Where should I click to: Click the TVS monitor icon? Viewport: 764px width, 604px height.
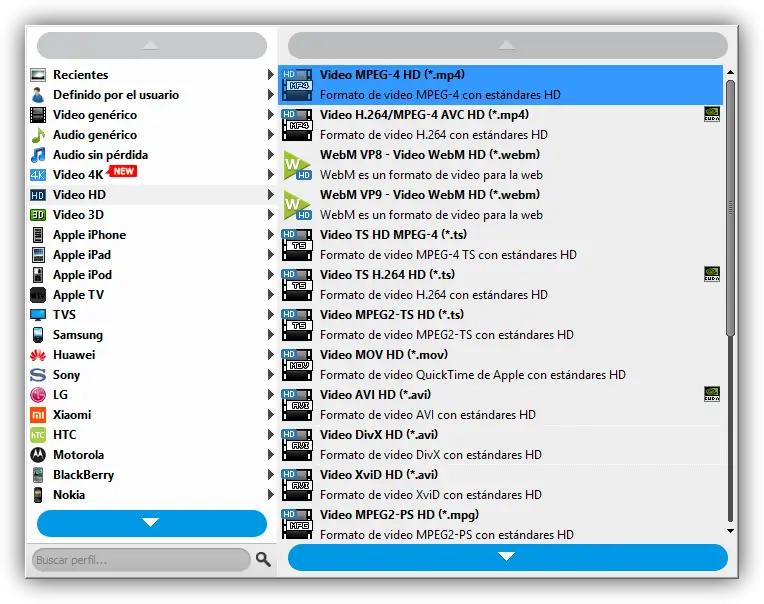pos(38,315)
